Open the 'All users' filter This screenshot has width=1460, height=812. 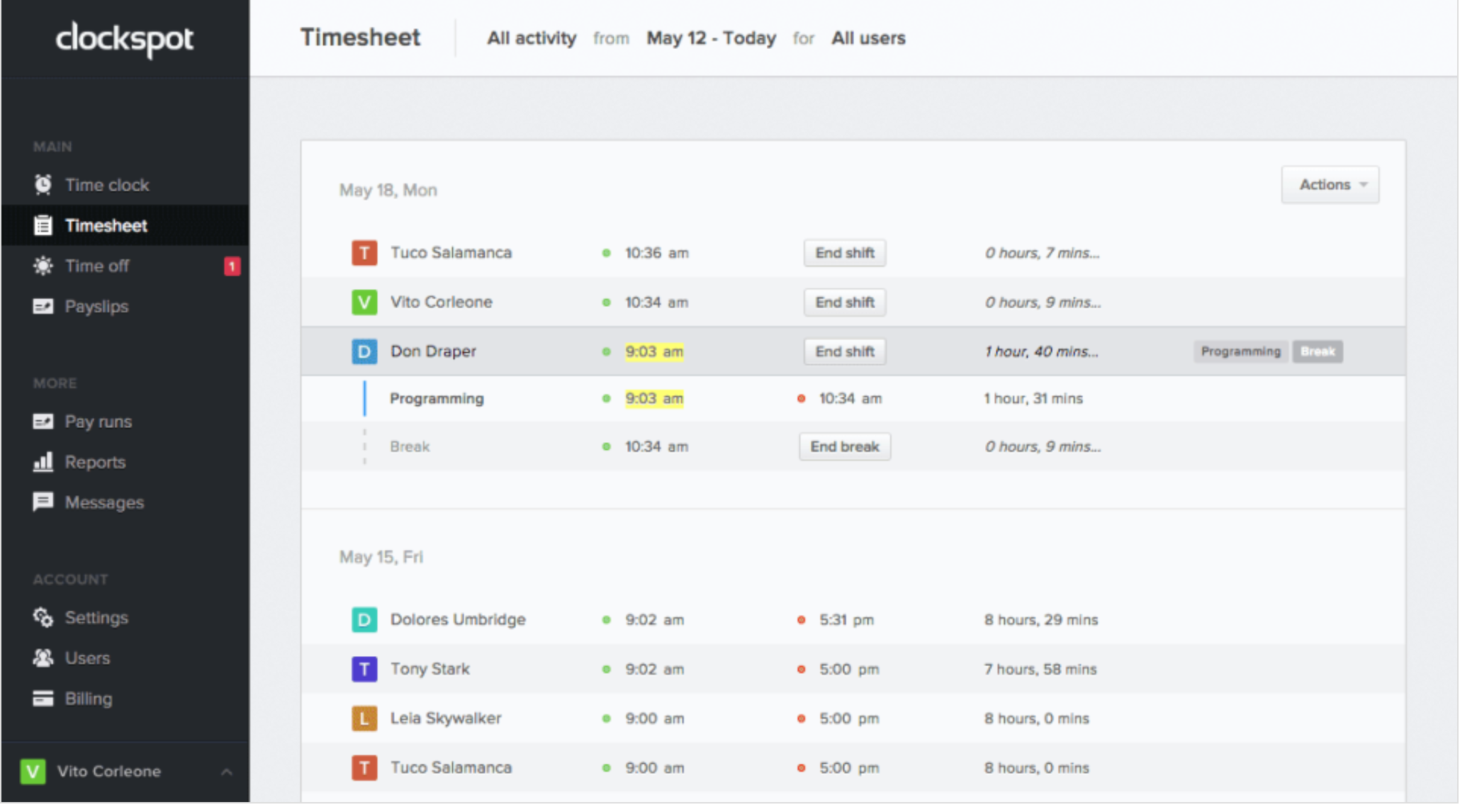(x=868, y=38)
